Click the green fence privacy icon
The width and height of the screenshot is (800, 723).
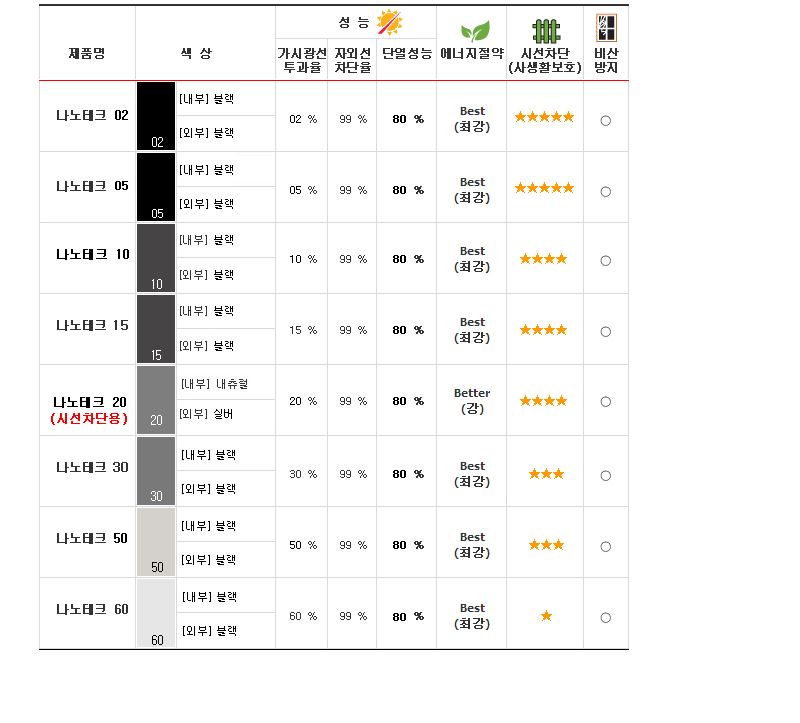(x=546, y=32)
